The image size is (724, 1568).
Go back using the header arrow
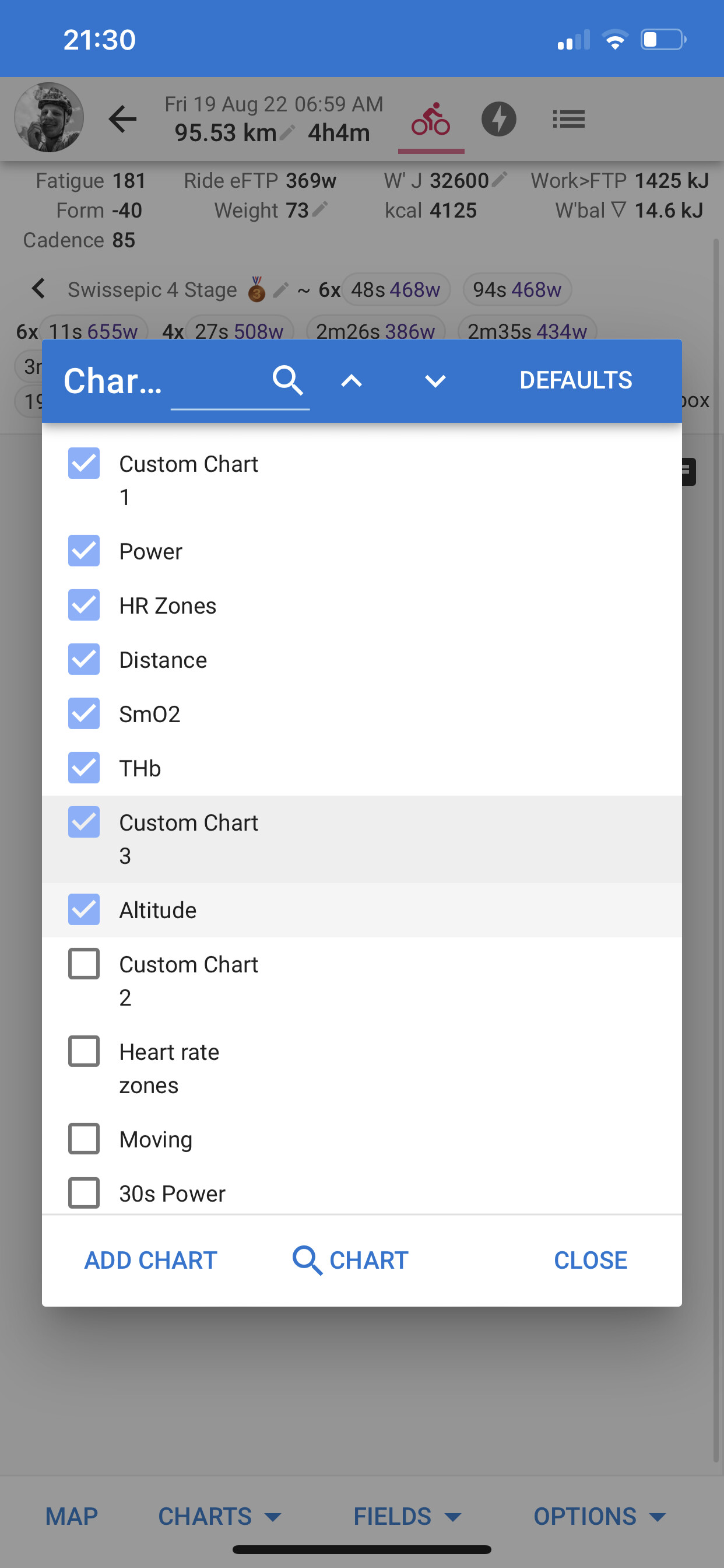123,120
